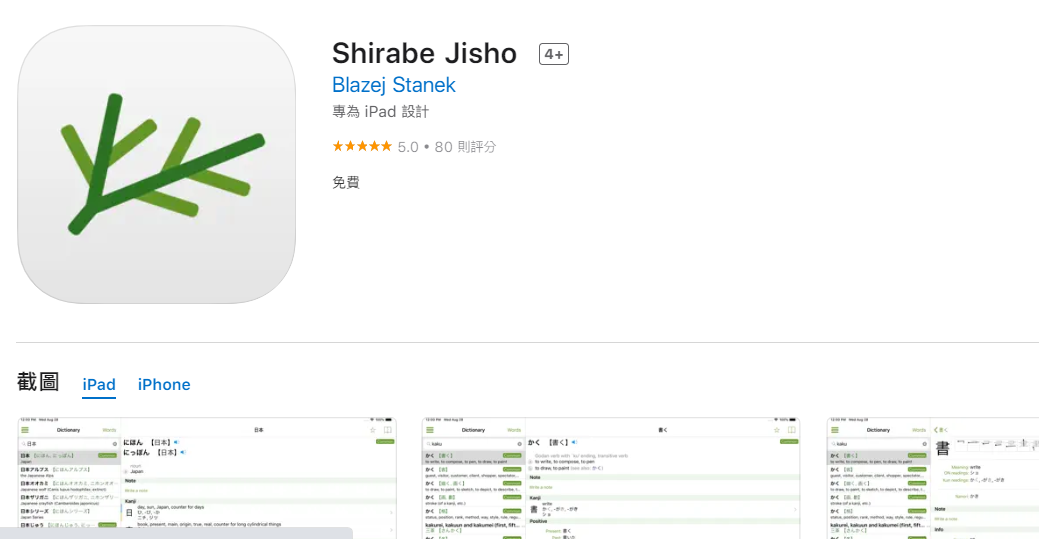Click the Shirabe Jisho app title
This screenshot has width=1039, height=539.
[424, 53]
